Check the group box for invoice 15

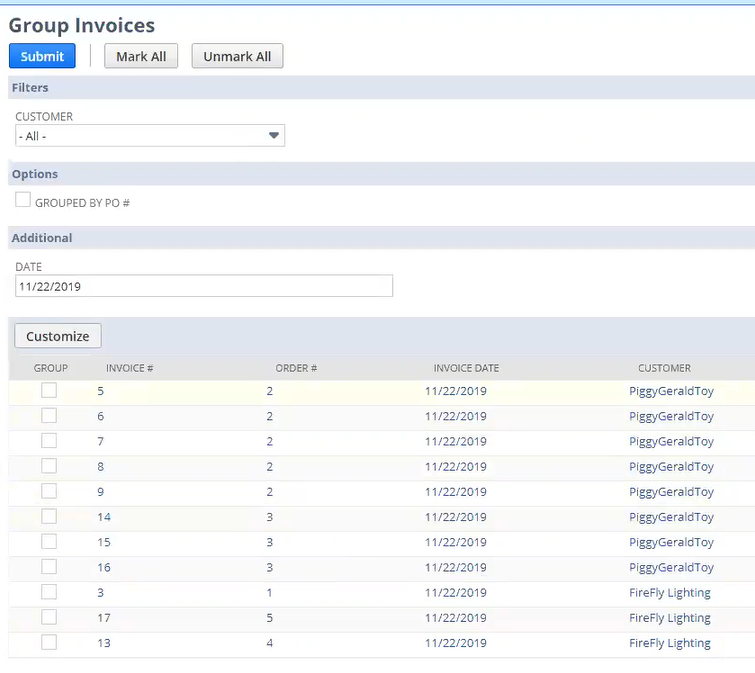tap(49, 542)
